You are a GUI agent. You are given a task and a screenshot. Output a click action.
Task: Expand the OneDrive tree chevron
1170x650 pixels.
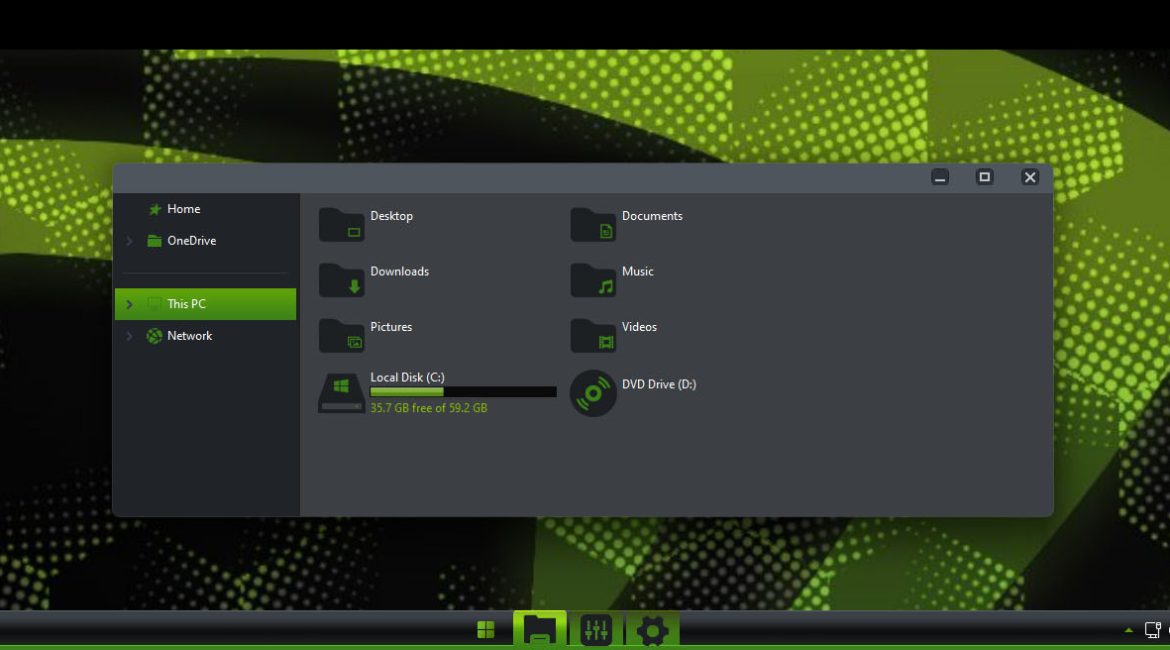pyautogui.click(x=129, y=241)
